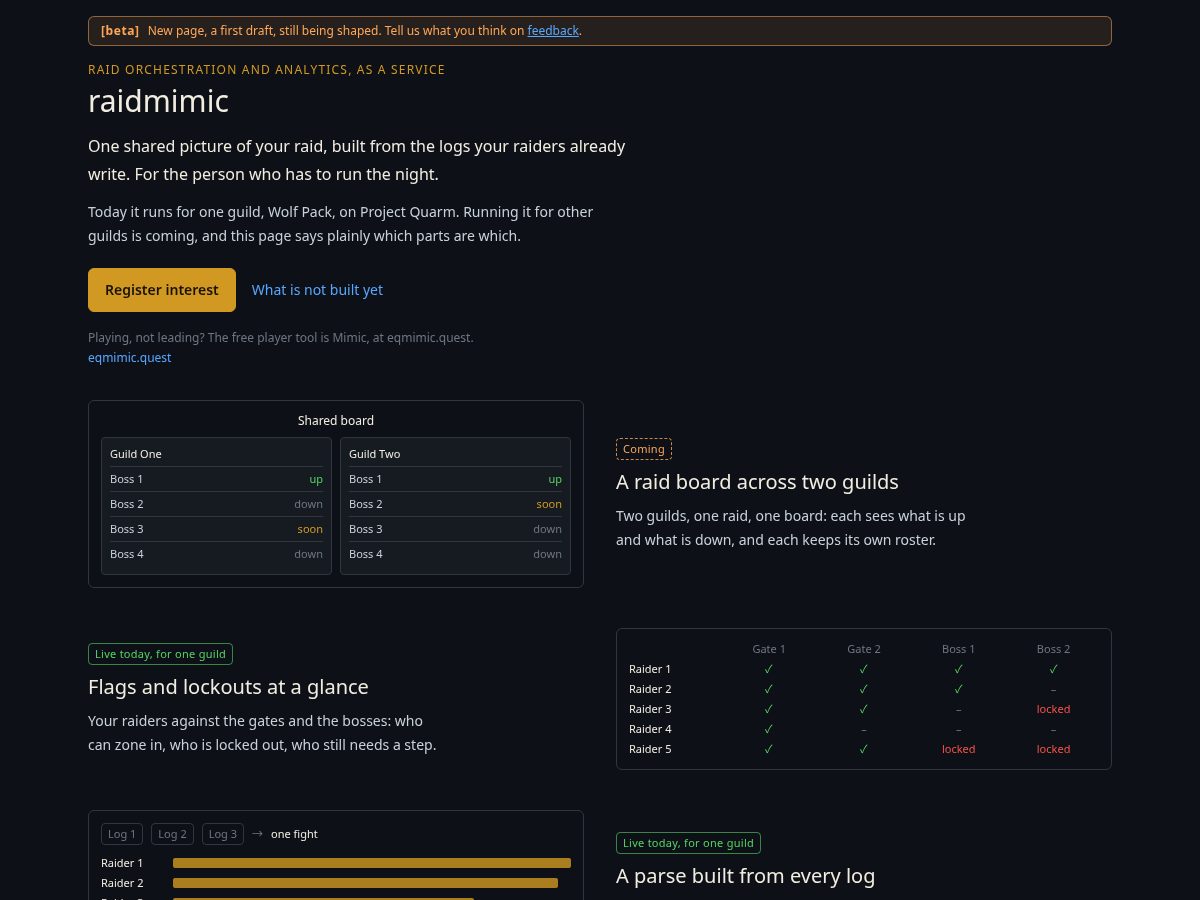The width and height of the screenshot is (1200, 900).
Task: Click Guild Two Boss 1 'up' status
Action: (555, 479)
